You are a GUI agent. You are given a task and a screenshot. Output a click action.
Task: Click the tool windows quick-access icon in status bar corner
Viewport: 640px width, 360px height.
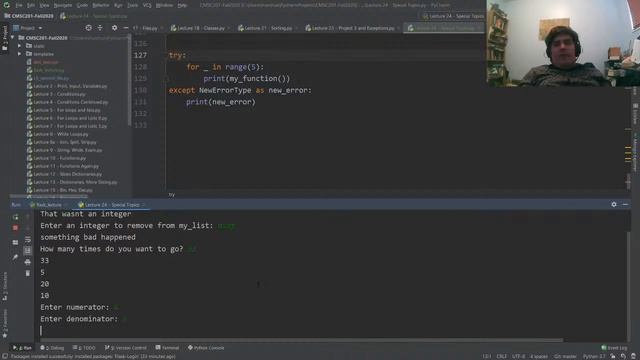tap(4, 356)
